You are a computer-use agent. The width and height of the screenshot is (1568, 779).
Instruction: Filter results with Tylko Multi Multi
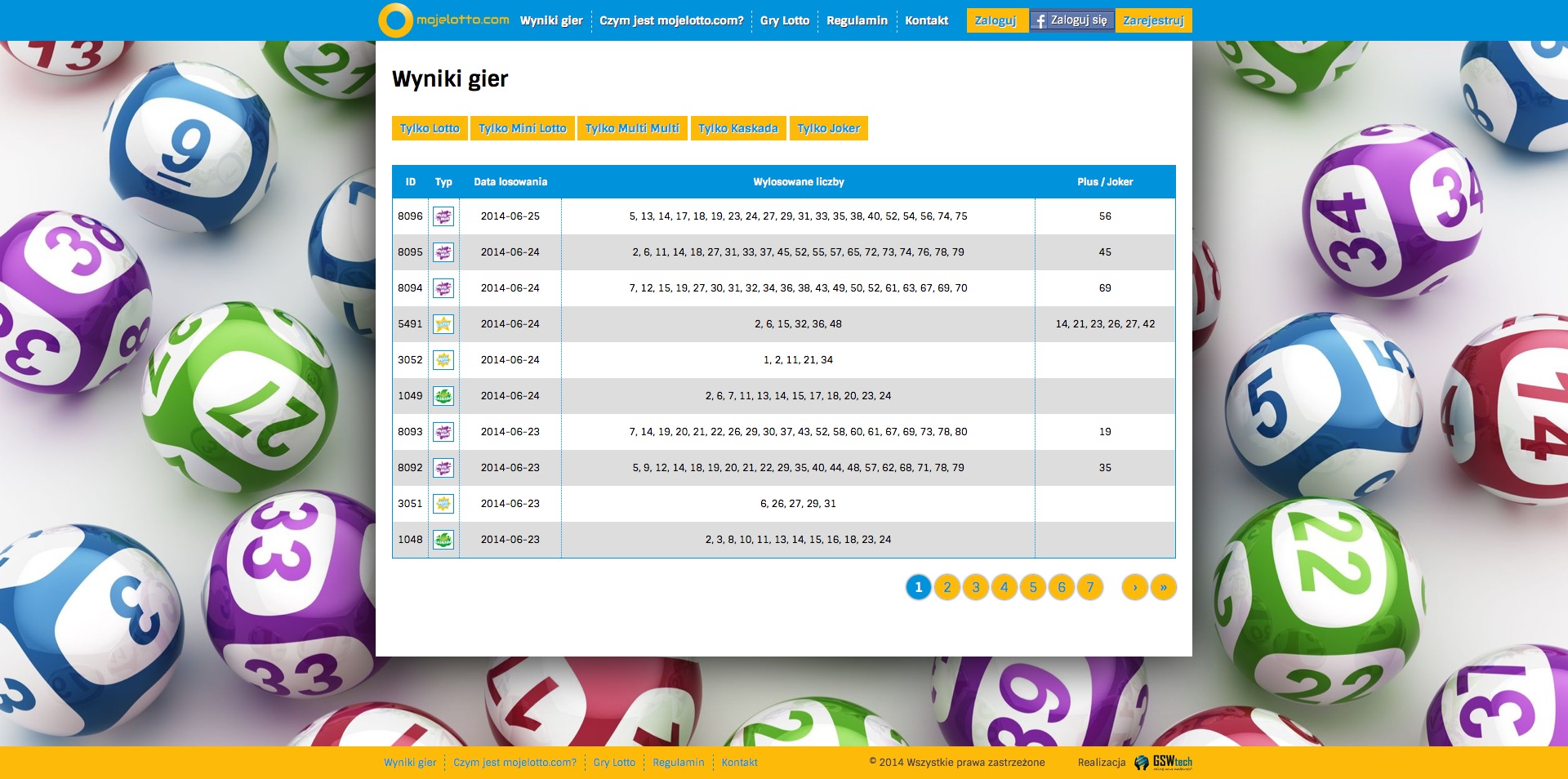(x=632, y=128)
